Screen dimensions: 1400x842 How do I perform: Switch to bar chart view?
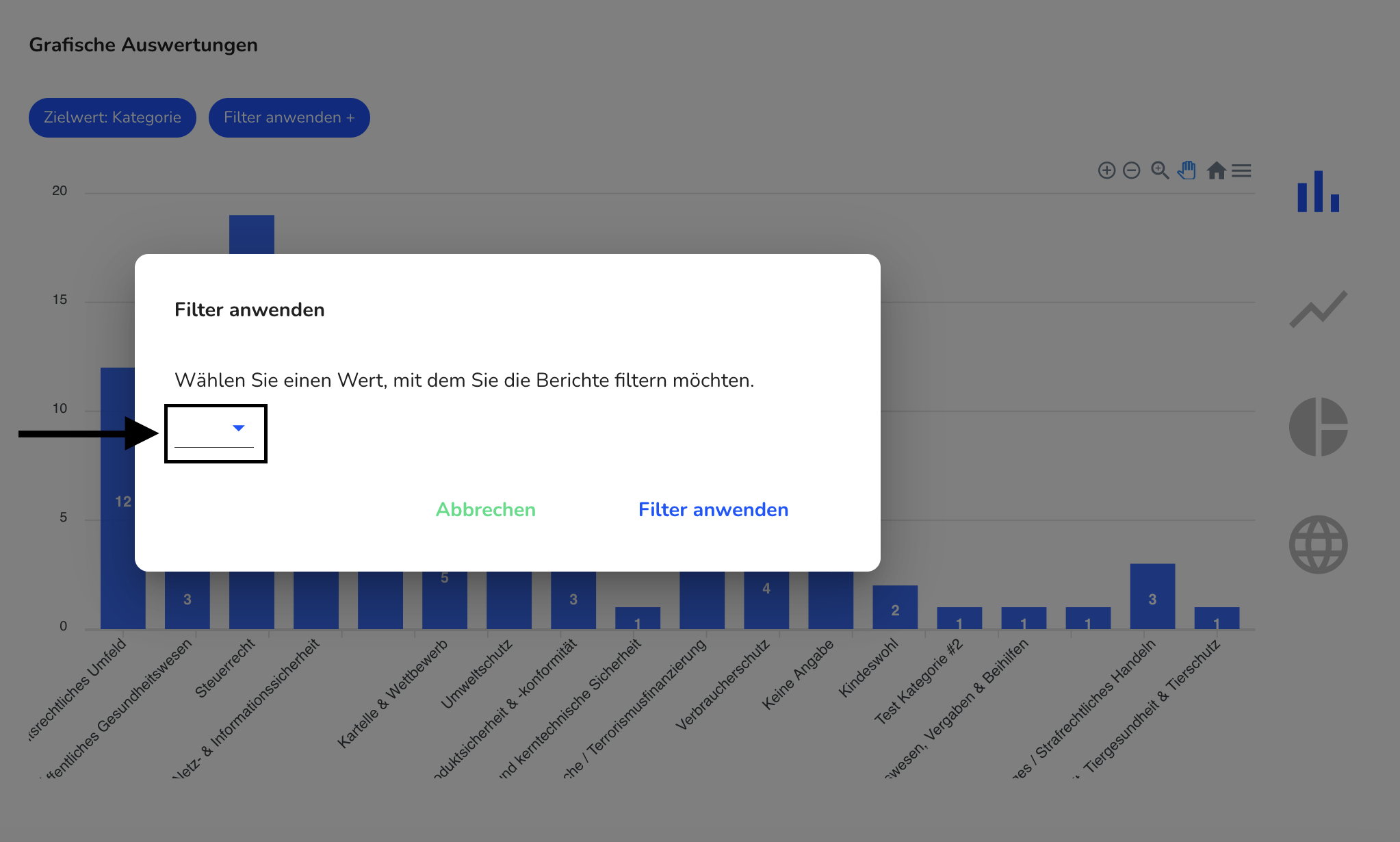[1318, 191]
